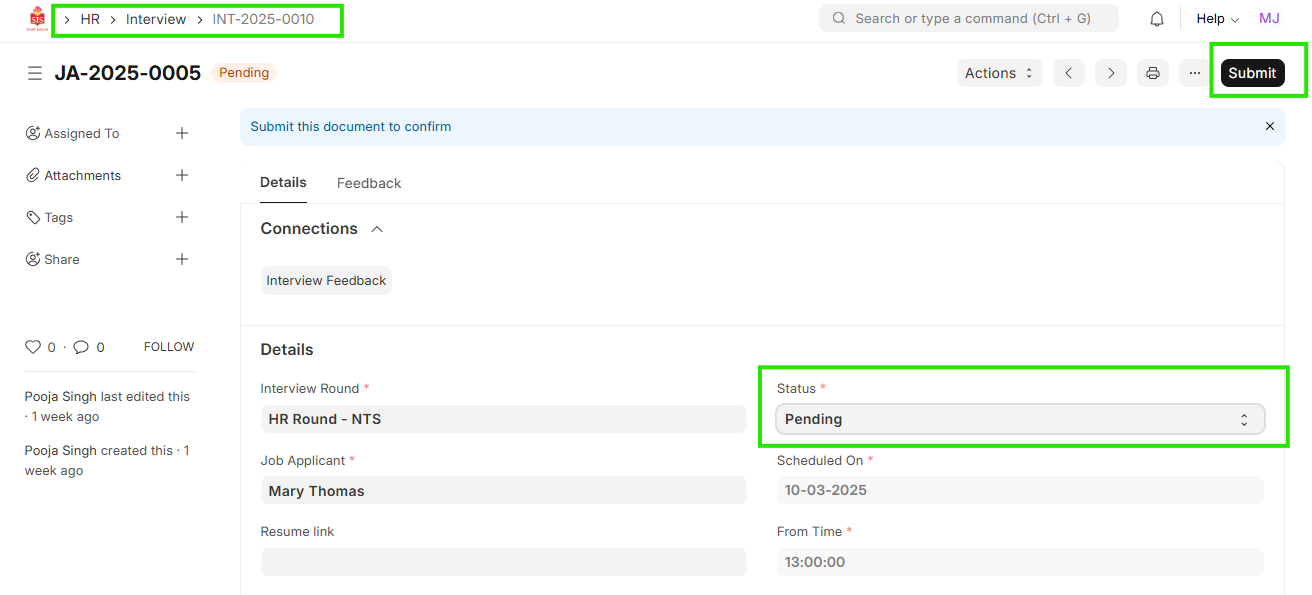The height and width of the screenshot is (595, 1312).
Task: Print the document using printer icon
Action: pos(1153,73)
